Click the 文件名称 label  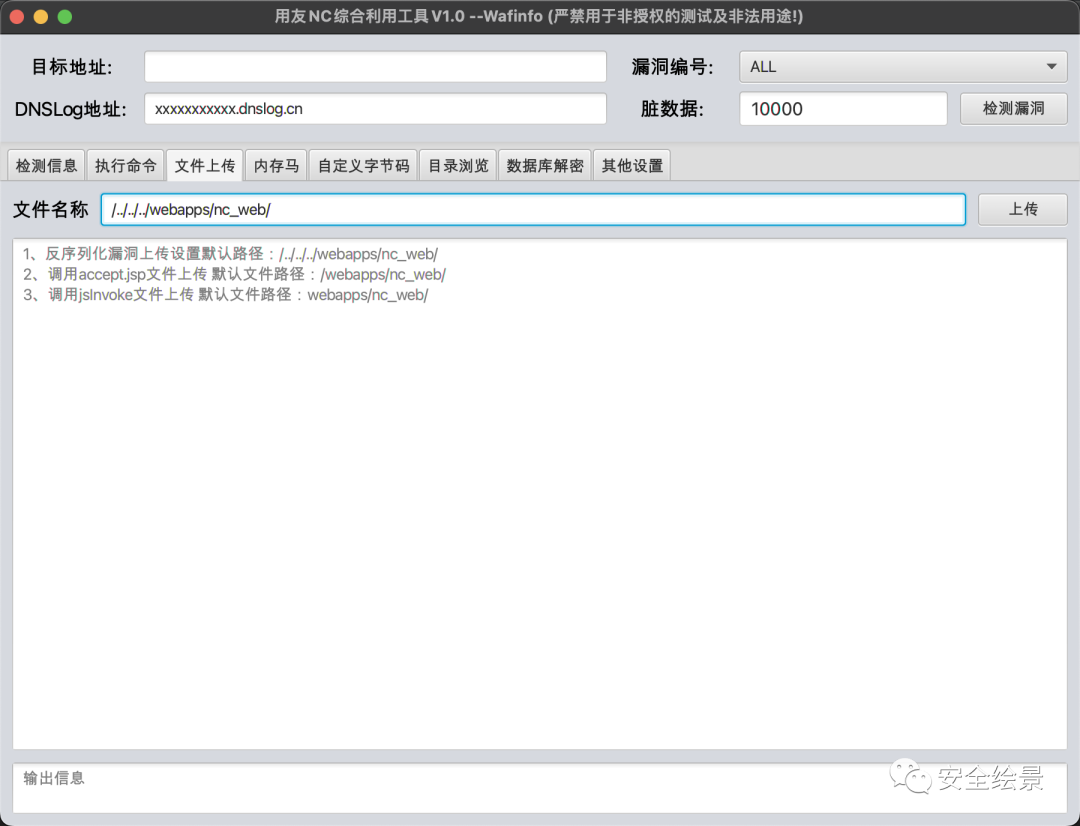(x=50, y=209)
